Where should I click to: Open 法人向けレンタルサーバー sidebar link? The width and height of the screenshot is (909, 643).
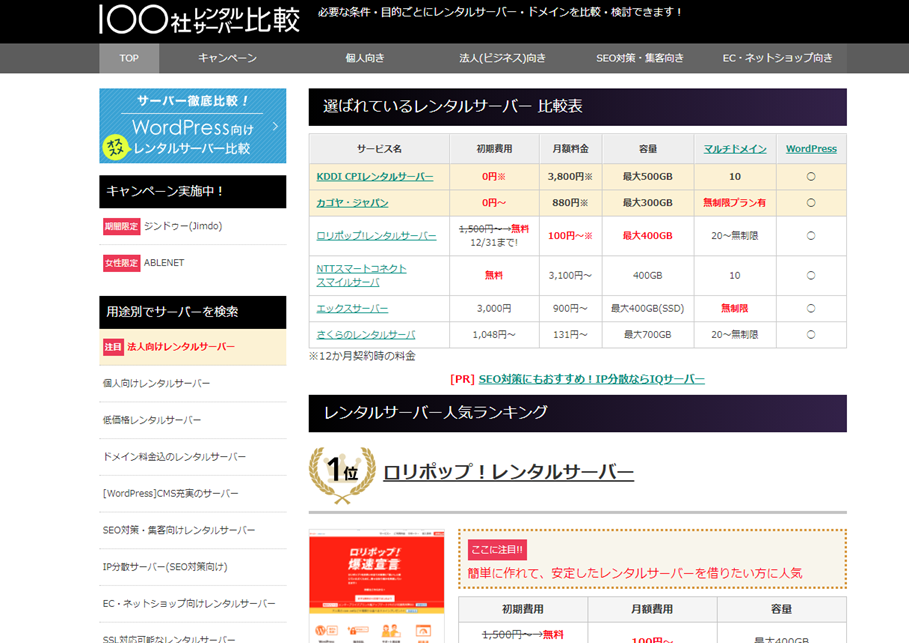181,347
